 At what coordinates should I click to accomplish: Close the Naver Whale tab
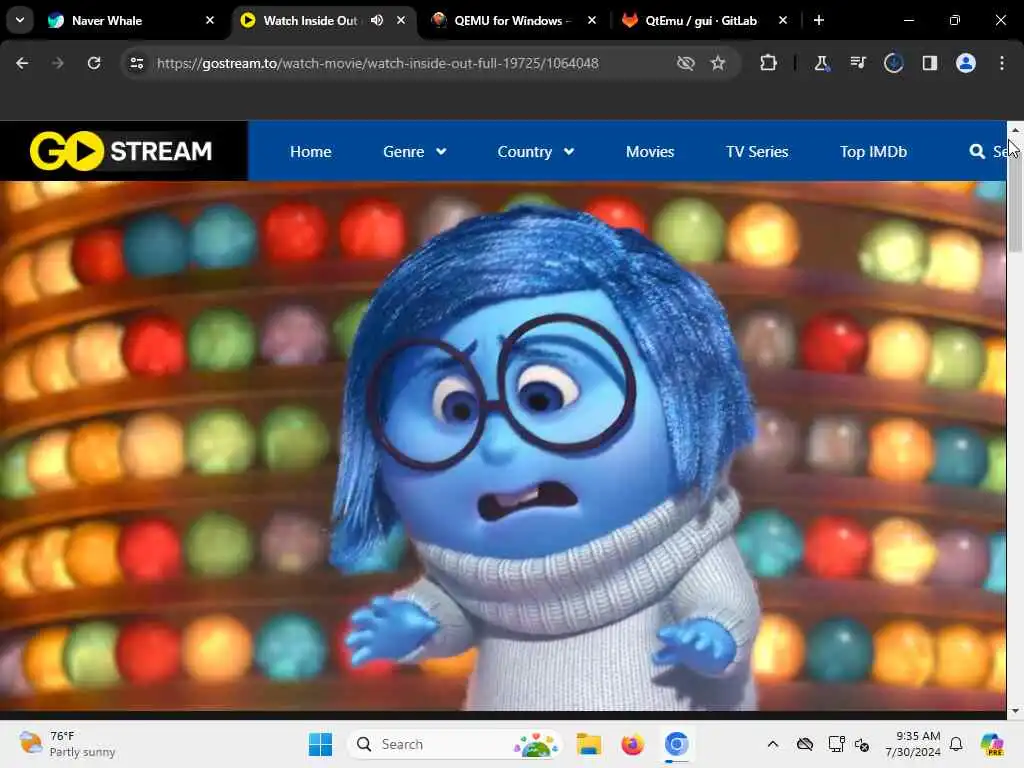(210, 20)
